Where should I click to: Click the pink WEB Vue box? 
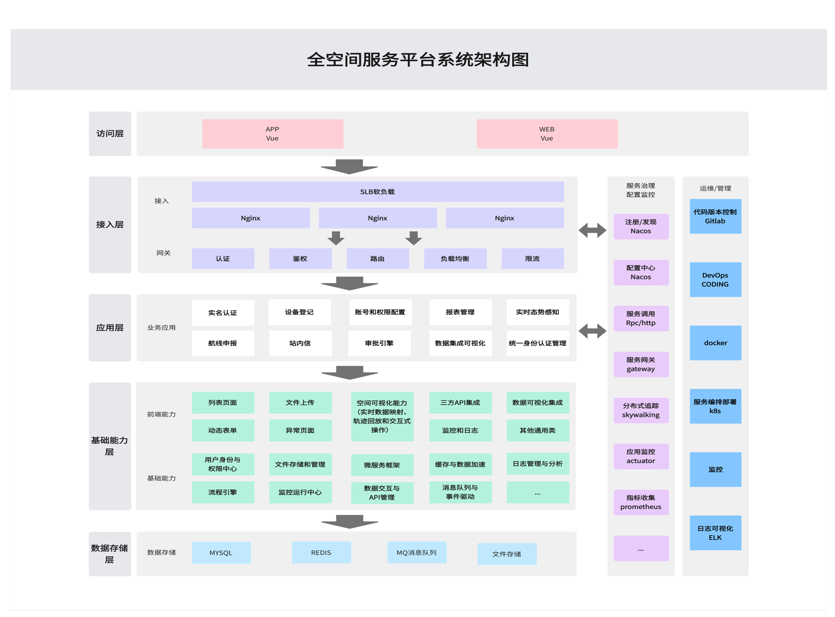click(547, 134)
